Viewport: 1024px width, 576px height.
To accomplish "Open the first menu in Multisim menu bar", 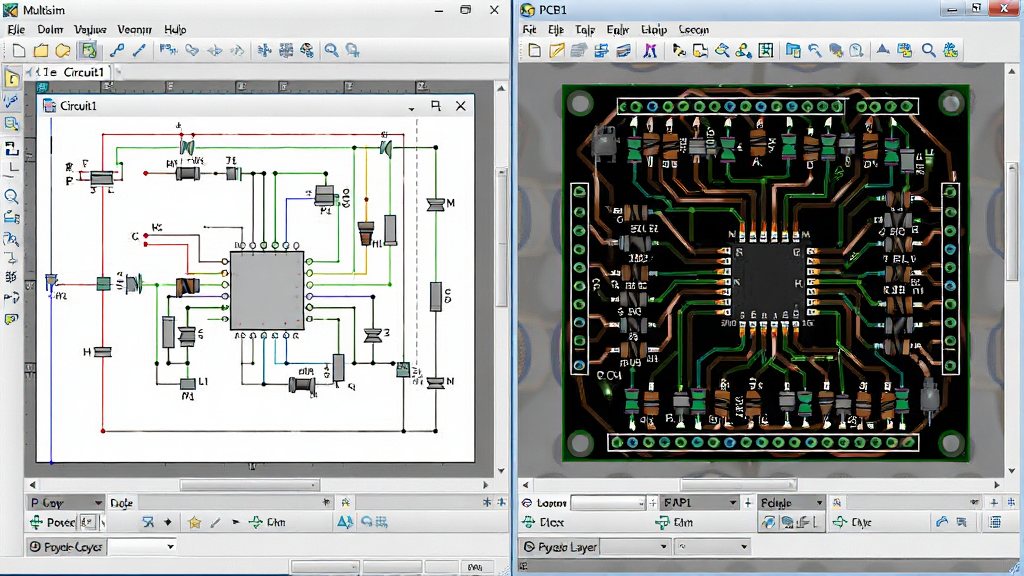I will (16, 29).
